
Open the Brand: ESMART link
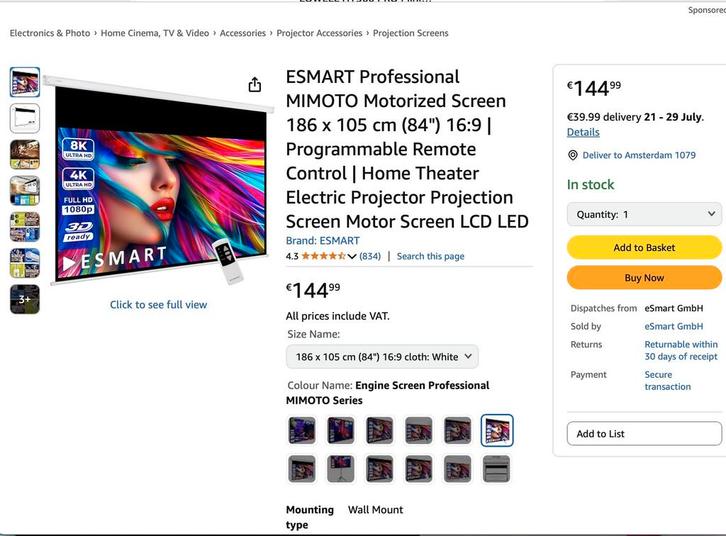click(x=322, y=241)
